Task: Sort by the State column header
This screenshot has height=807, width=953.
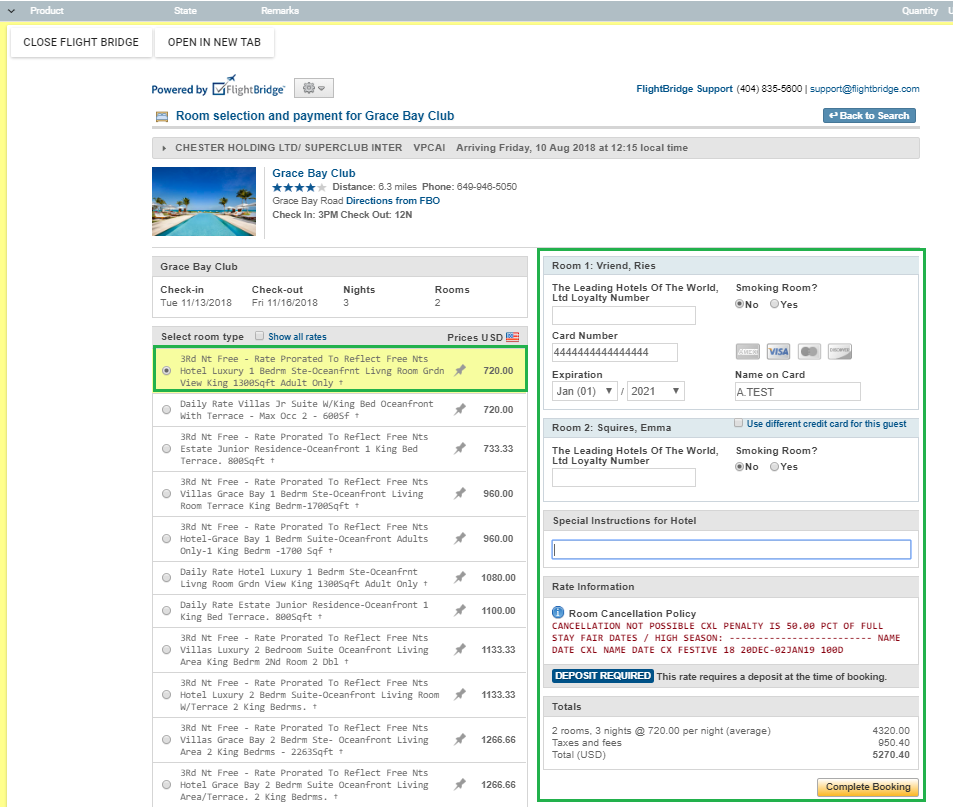Action: (x=185, y=11)
